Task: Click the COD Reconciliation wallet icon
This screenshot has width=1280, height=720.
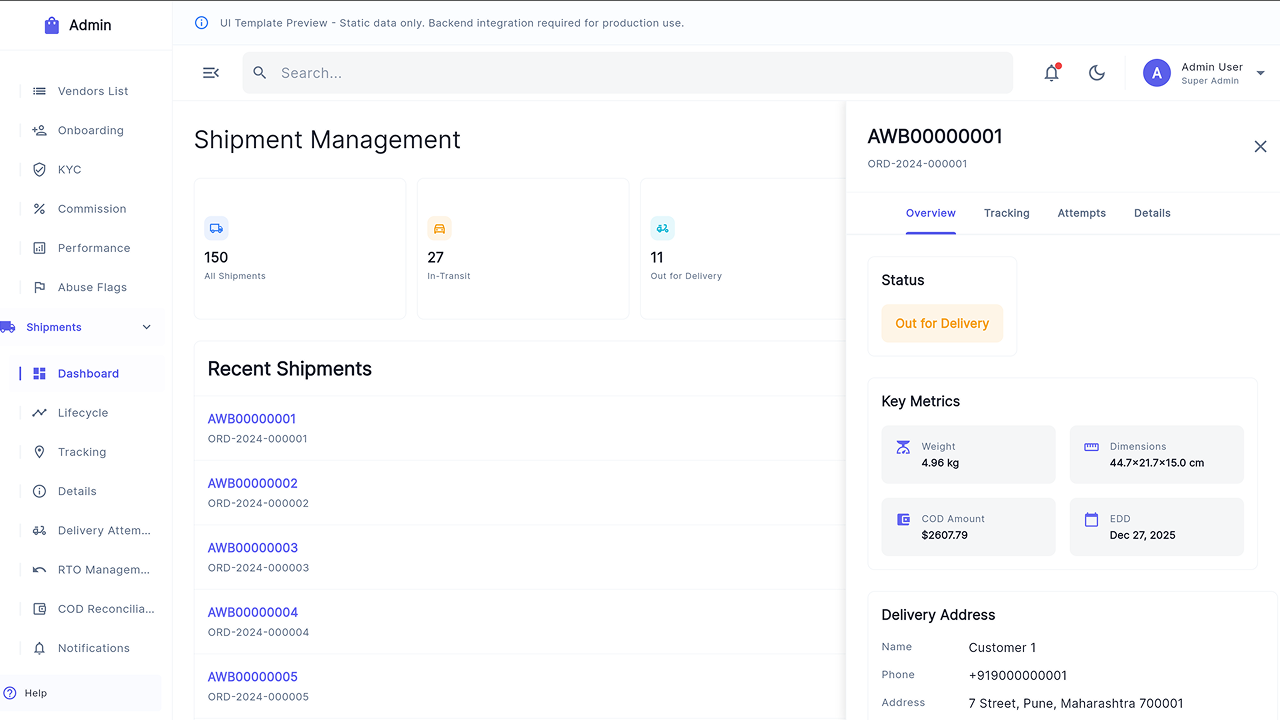Action: [x=39, y=609]
